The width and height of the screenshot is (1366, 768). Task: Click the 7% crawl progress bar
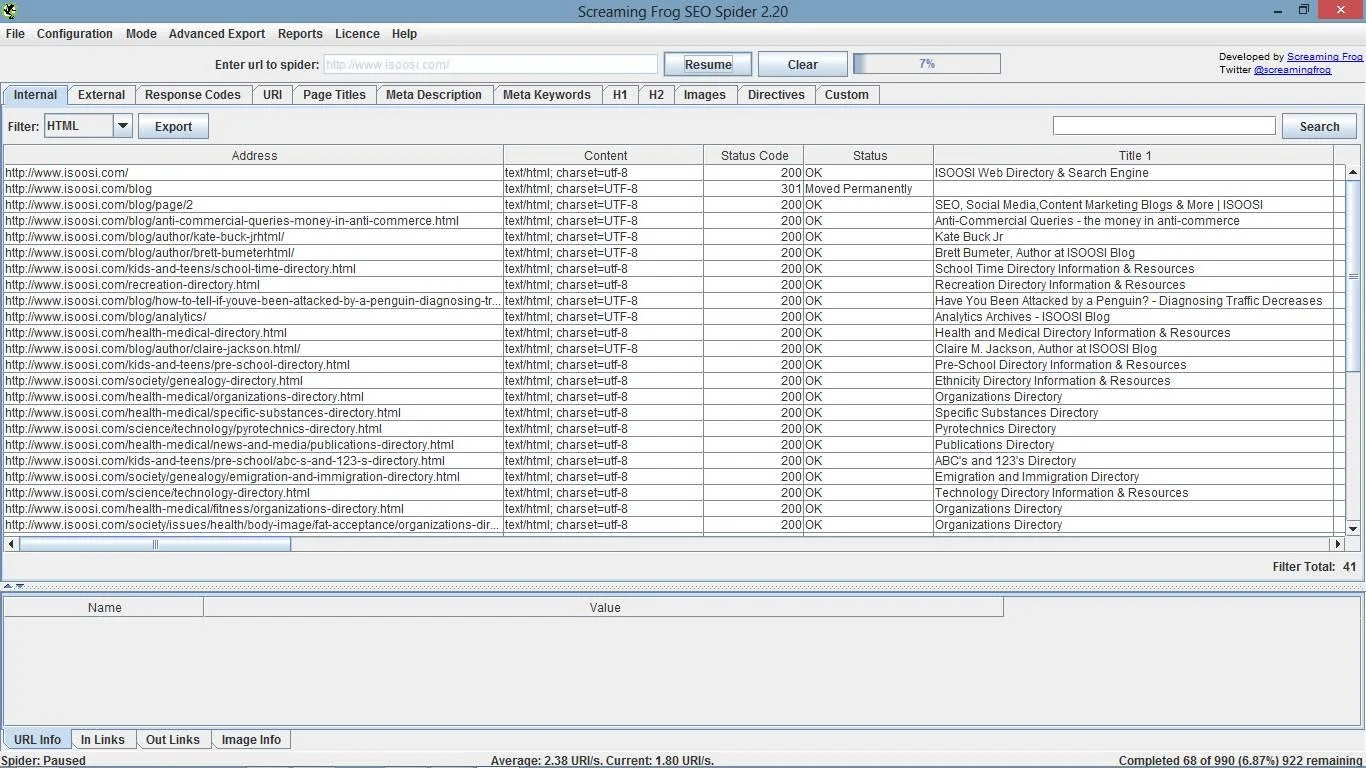[x=927, y=64]
